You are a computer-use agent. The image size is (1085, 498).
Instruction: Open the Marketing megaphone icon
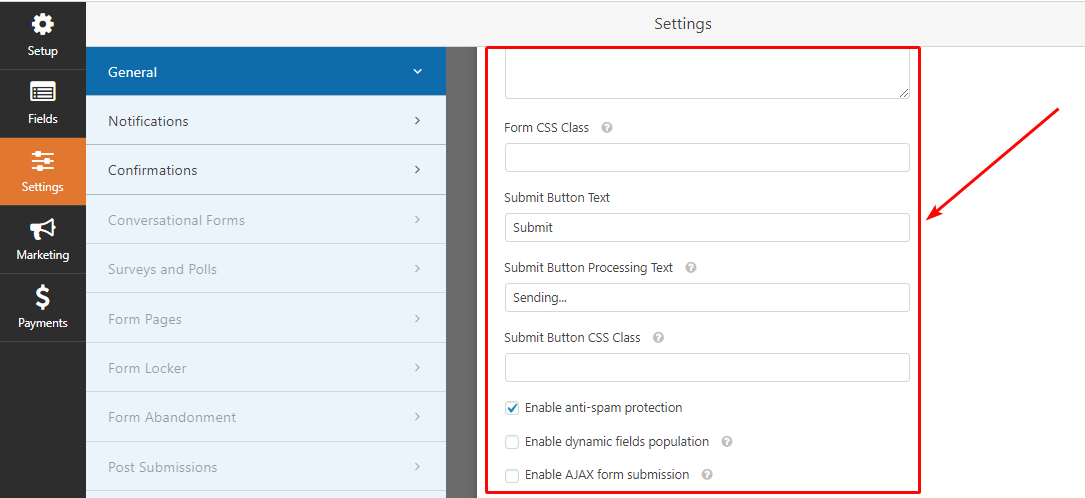tap(42, 229)
